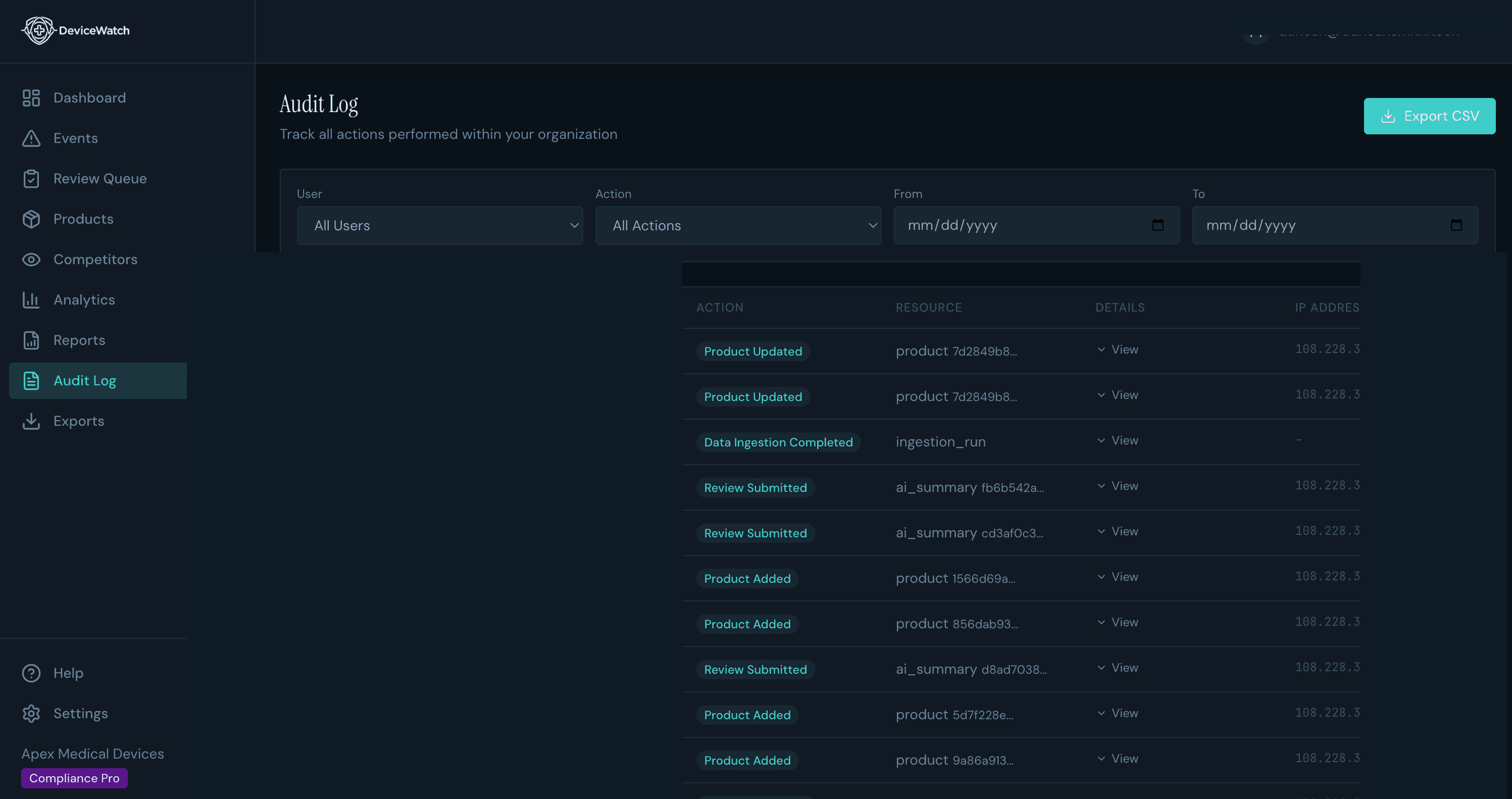Open the Dashboard section
1512x799 pixels.
coord(89,97)
